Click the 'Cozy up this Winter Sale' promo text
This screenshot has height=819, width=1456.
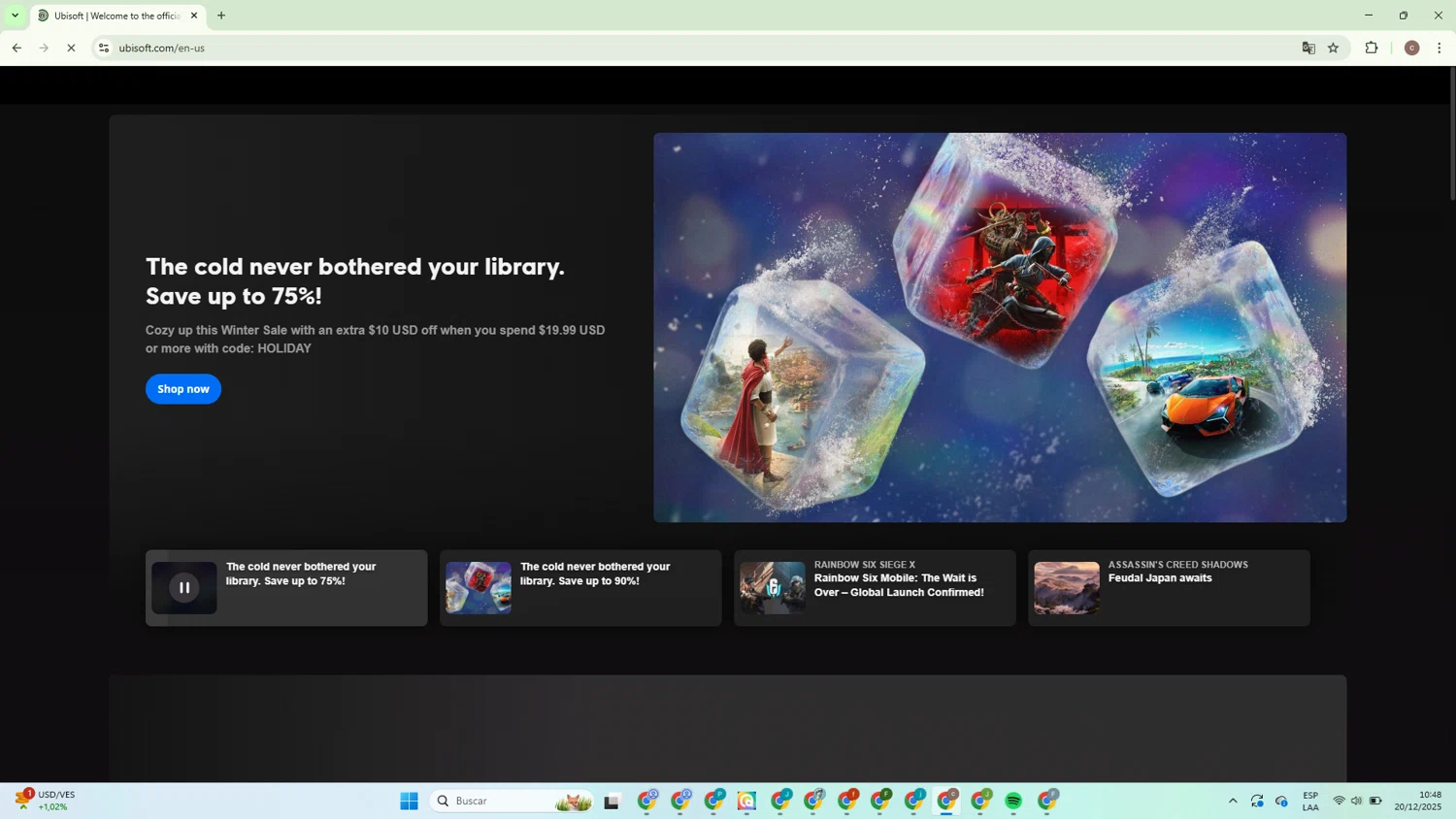pyautogui.click(x=376, y=340)
